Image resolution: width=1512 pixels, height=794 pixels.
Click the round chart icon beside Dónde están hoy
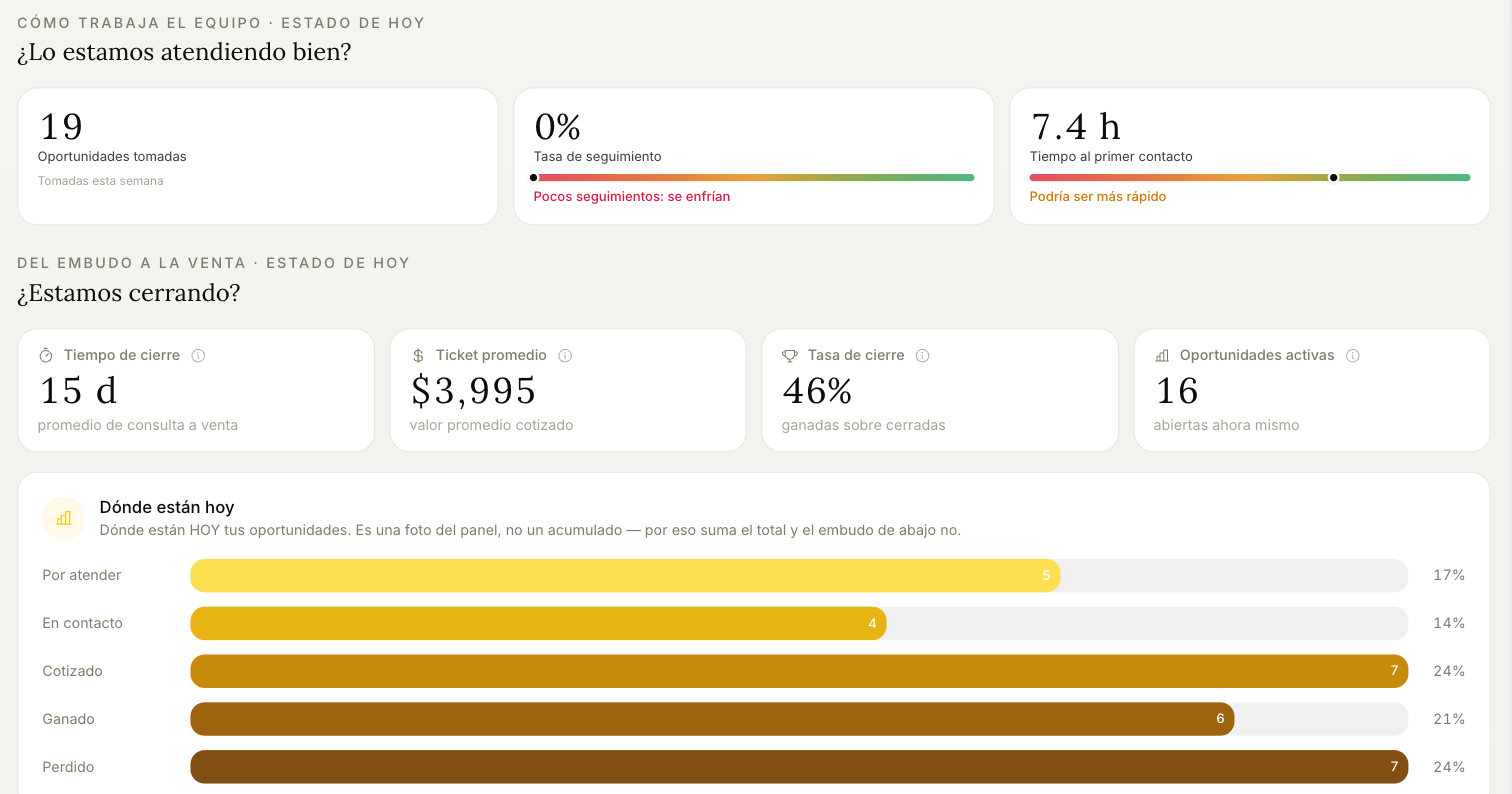64,518
